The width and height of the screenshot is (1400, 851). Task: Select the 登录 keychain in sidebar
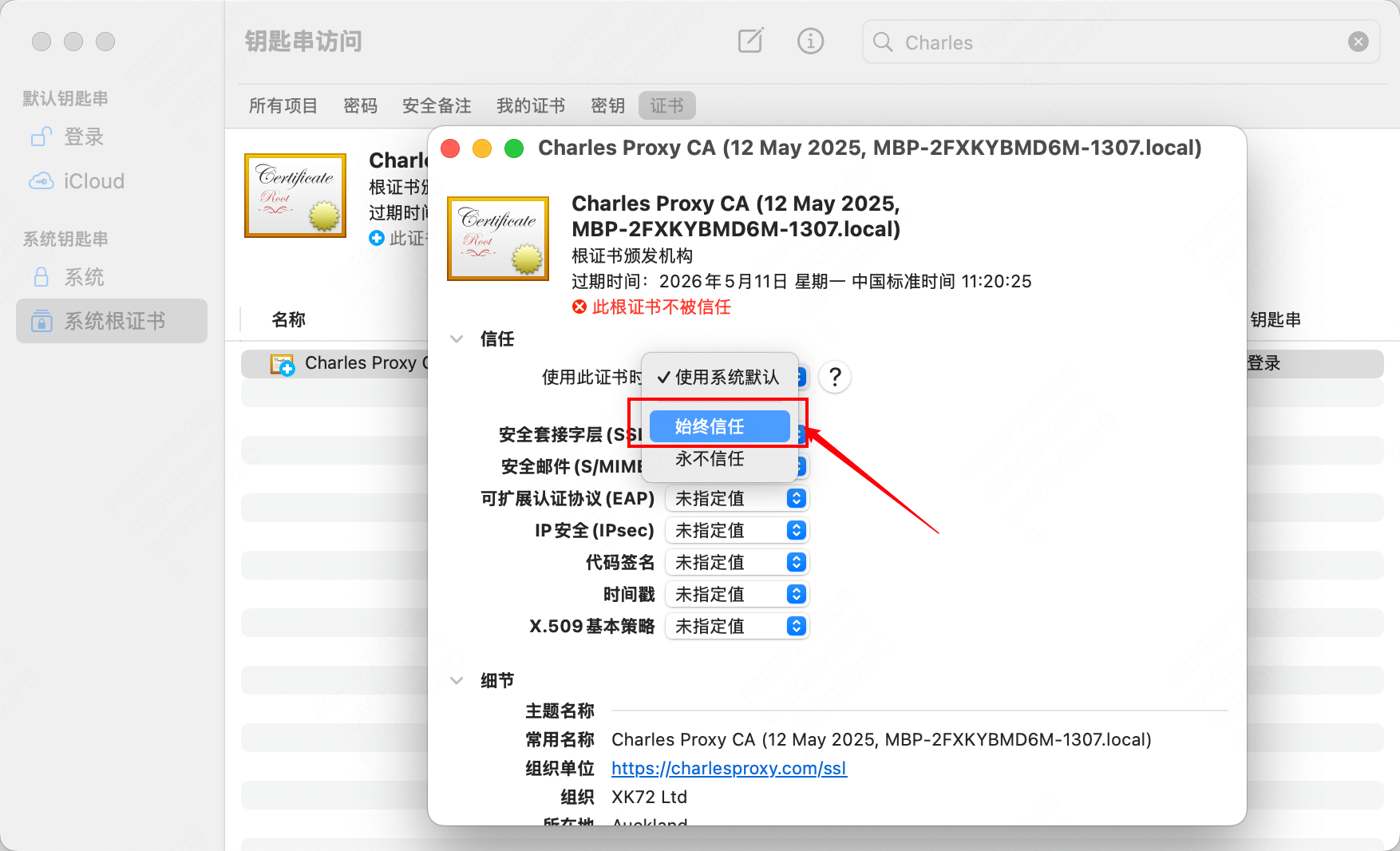pos(112,137)
